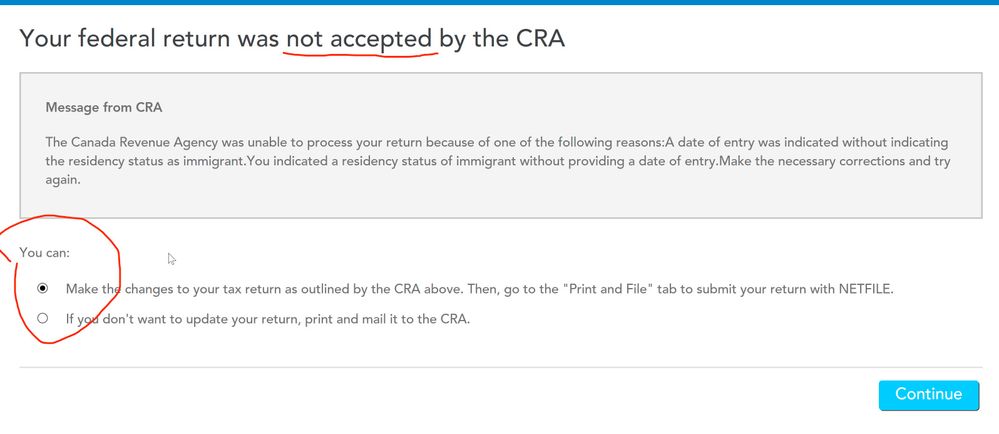This screenshot has height=434, width=999.
Task: Click "The Canada Revenue Agency" in the message
Action: coord(118,142)
